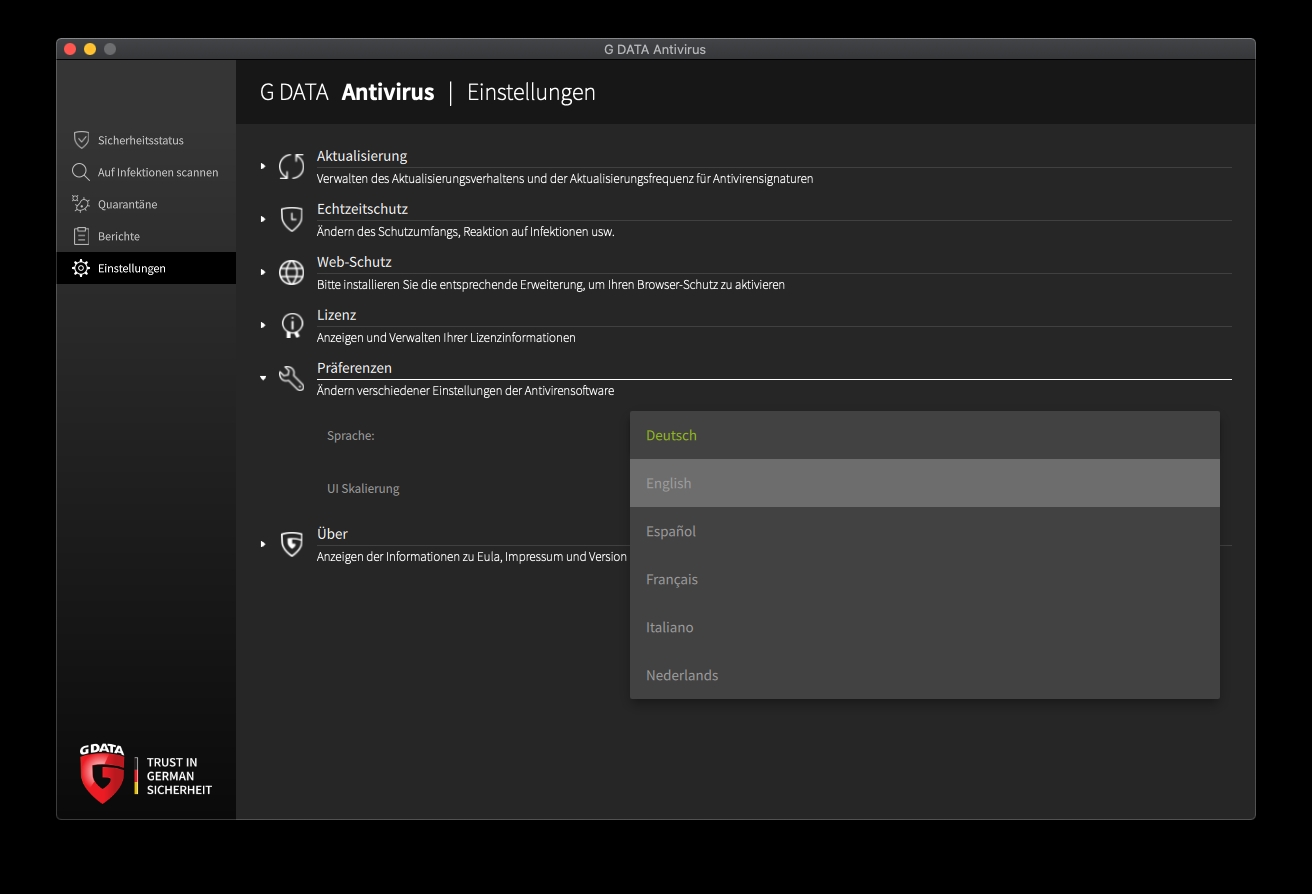Click the Web-Schutz globe icon
This screenshot has height=894, width=1312.
coord(291,272)
